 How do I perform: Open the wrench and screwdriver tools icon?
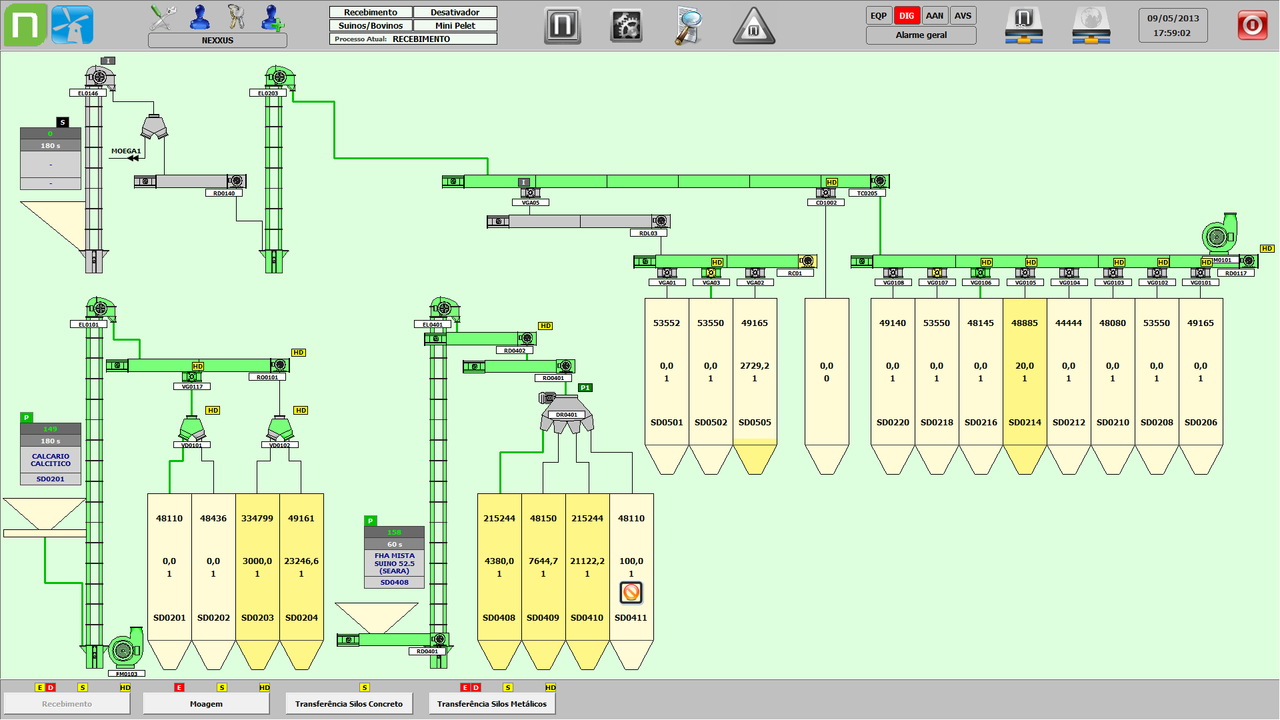click(x=163, y=17)
